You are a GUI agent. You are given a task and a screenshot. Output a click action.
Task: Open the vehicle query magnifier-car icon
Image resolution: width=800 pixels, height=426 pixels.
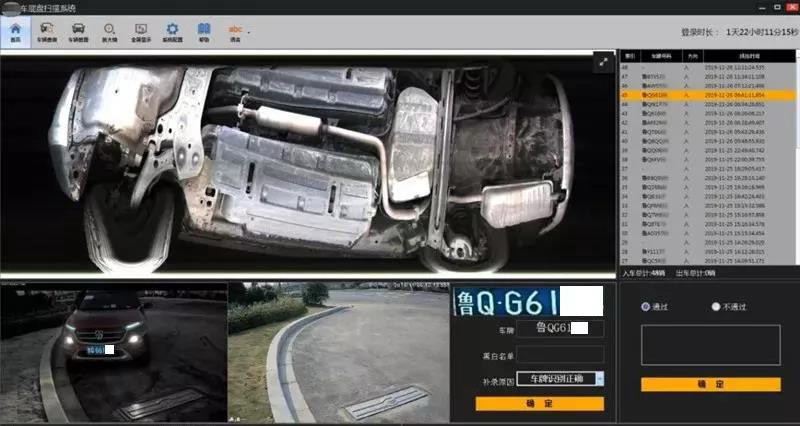46,33
